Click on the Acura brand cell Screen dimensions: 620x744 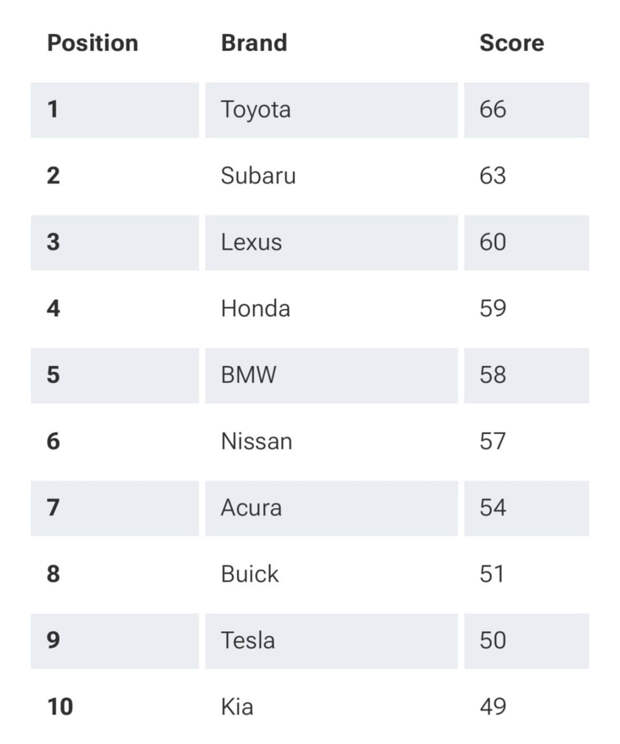point(251,507)
